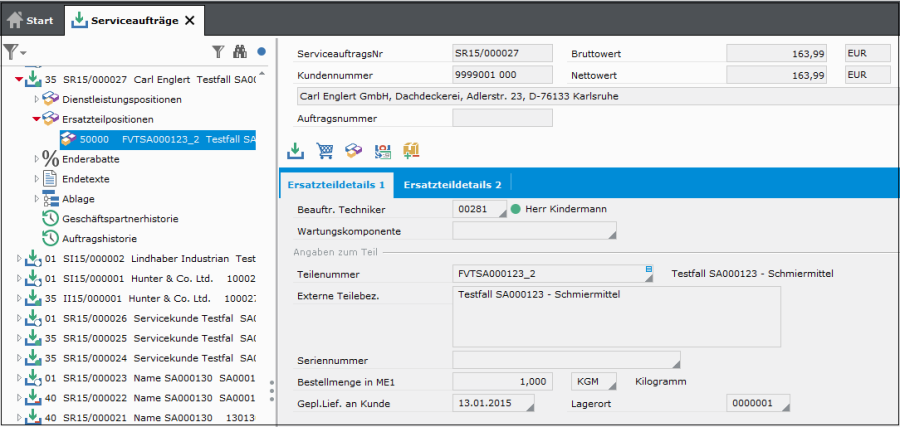
Task: Click the shopping cart toolbar icon
Action: [x=324, y=151]
